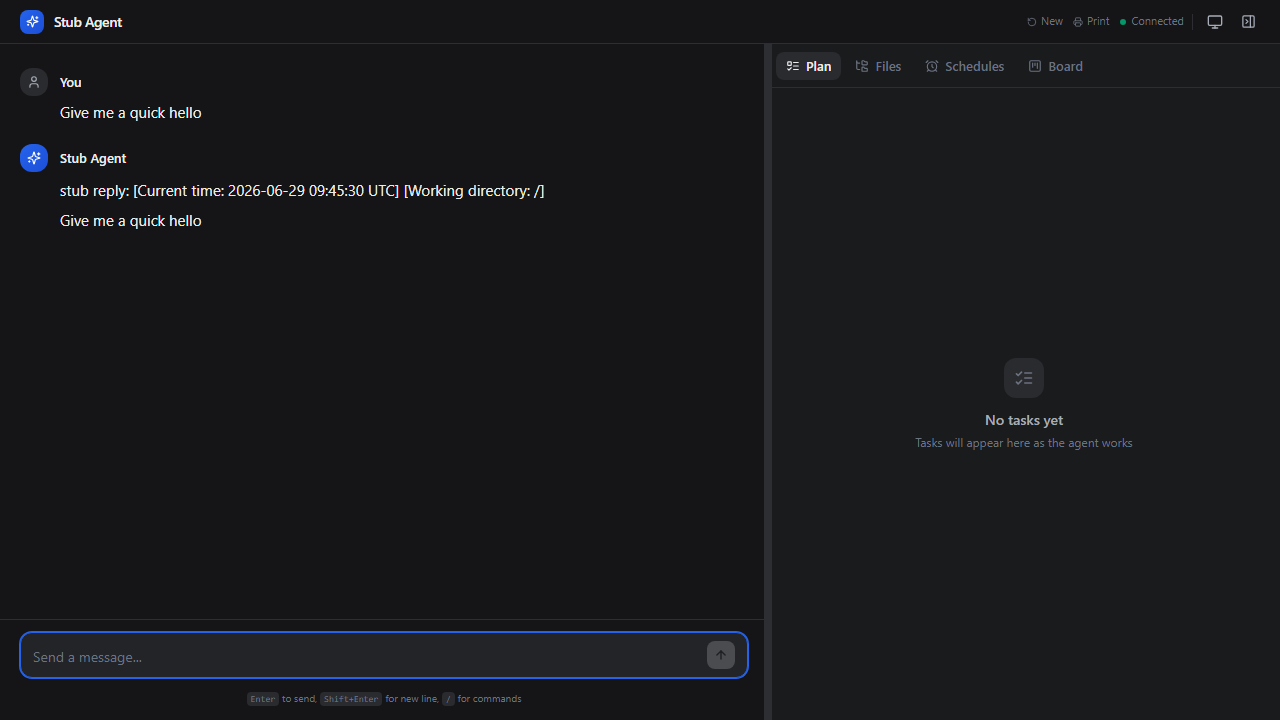Screen dimensions: 1280x720
Task: Click the vertical divider between chat and panel
Action: 768,382
